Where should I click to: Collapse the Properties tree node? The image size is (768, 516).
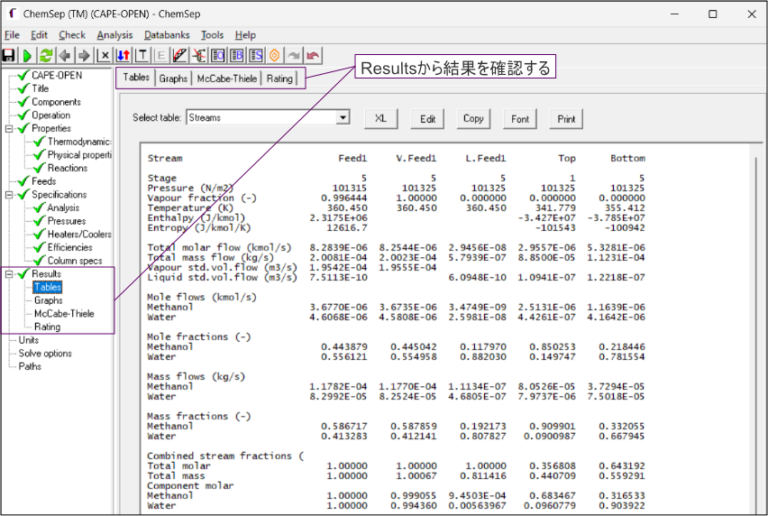(9, 129)
